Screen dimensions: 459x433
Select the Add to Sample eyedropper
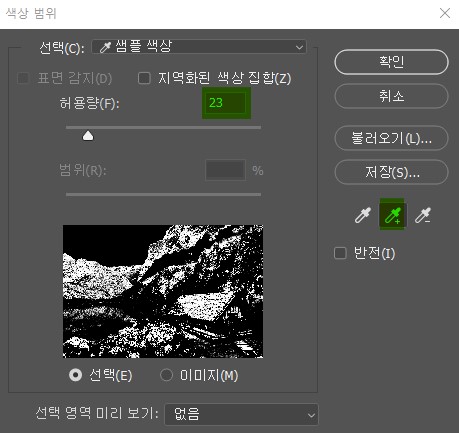click(x=392, y=215)
